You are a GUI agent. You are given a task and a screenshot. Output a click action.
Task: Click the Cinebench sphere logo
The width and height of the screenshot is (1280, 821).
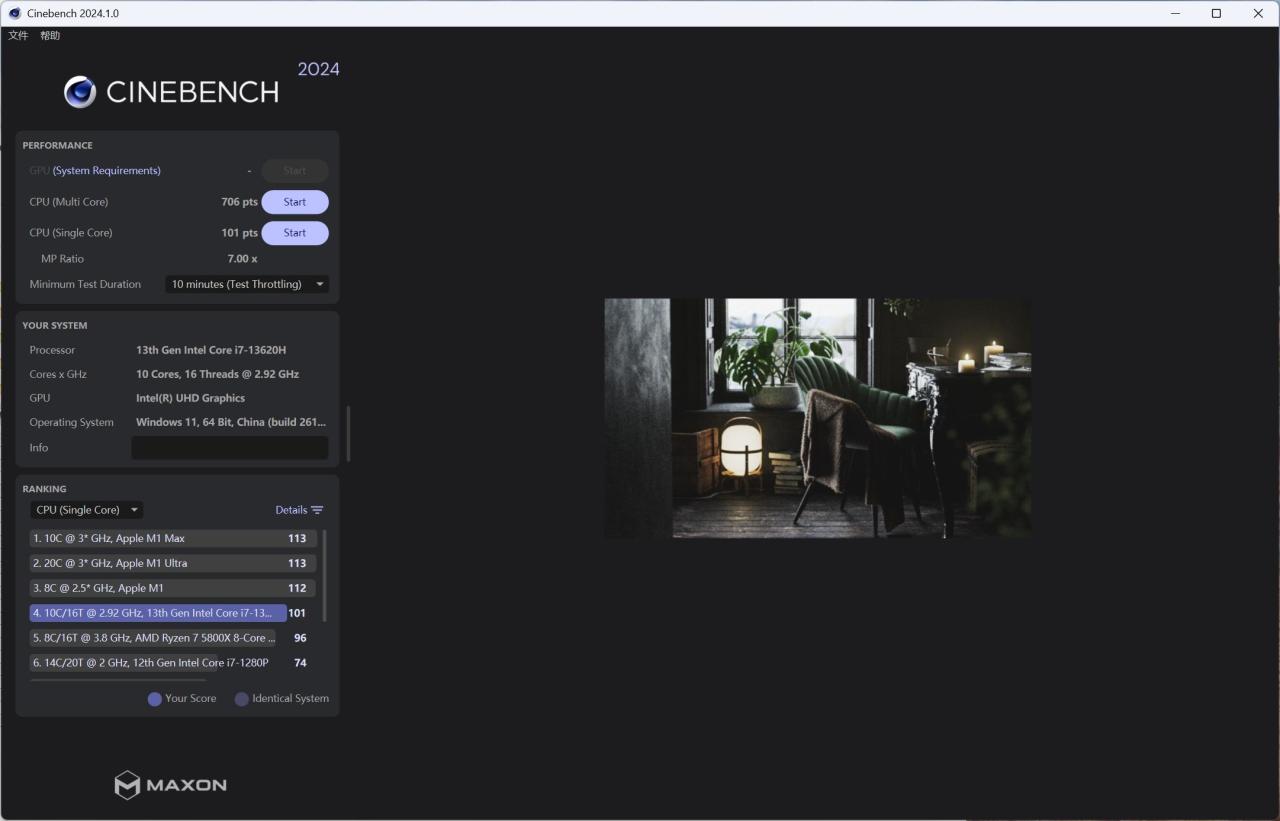pyautogui.click(x=80, y=92)
